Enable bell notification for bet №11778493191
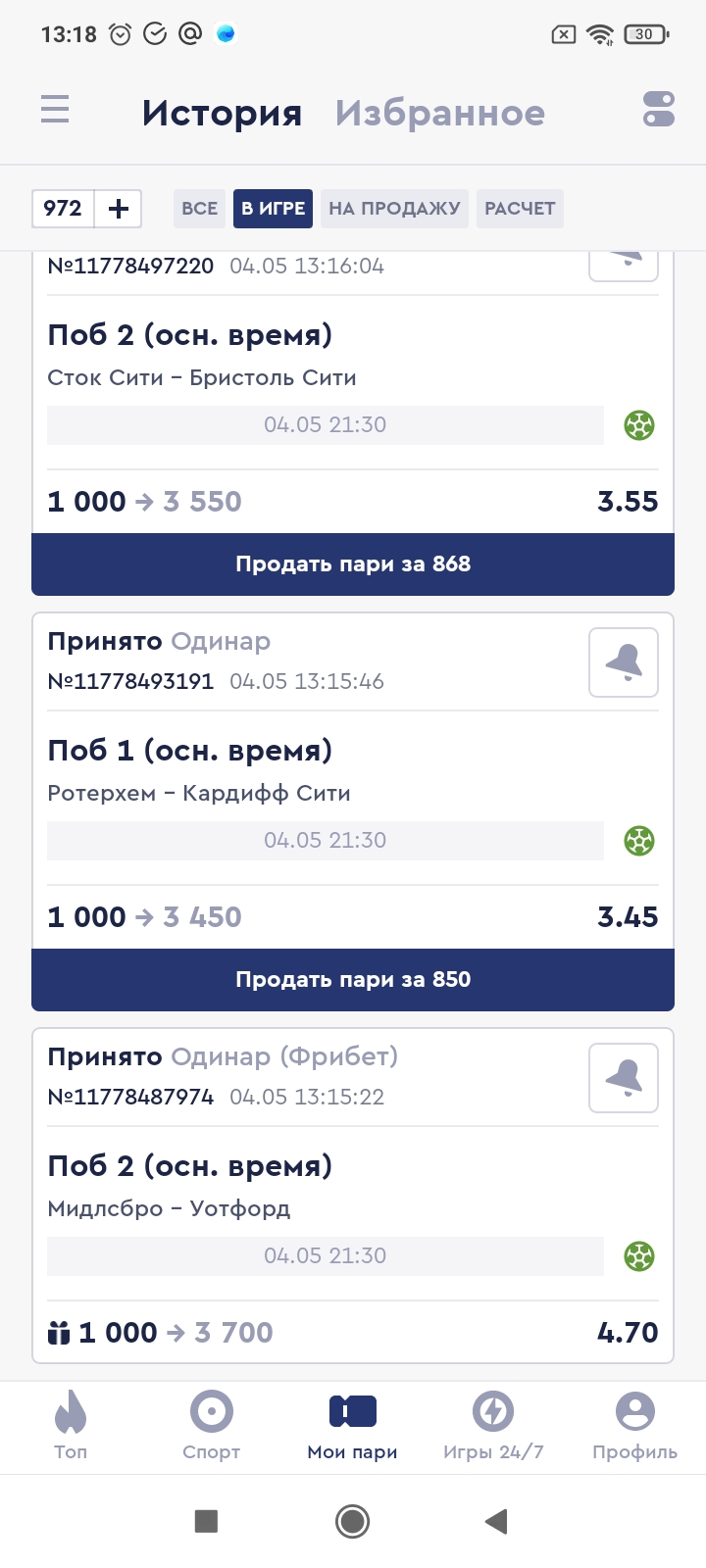Screen dimensions: 706x1568 tap(624, 662)
